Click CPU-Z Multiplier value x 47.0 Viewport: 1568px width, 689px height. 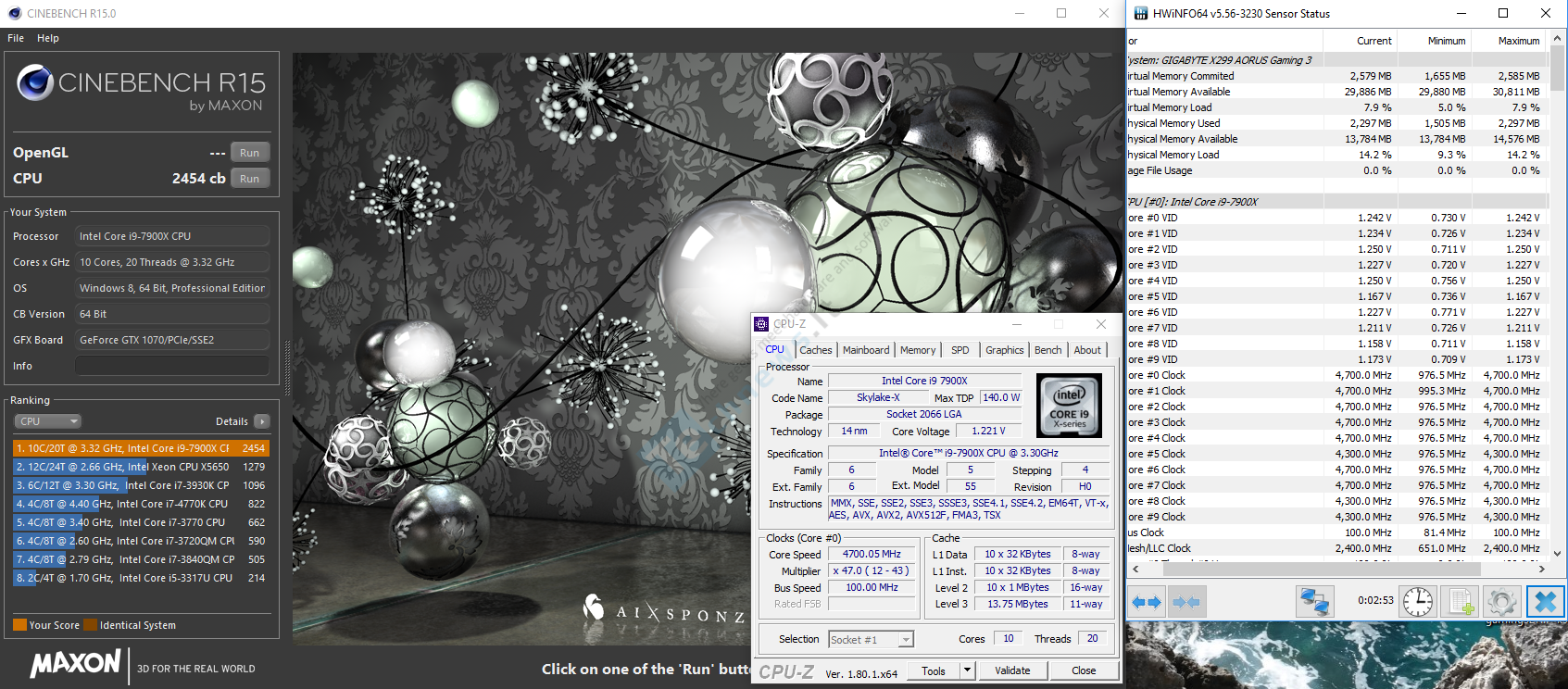coord(872,570)
